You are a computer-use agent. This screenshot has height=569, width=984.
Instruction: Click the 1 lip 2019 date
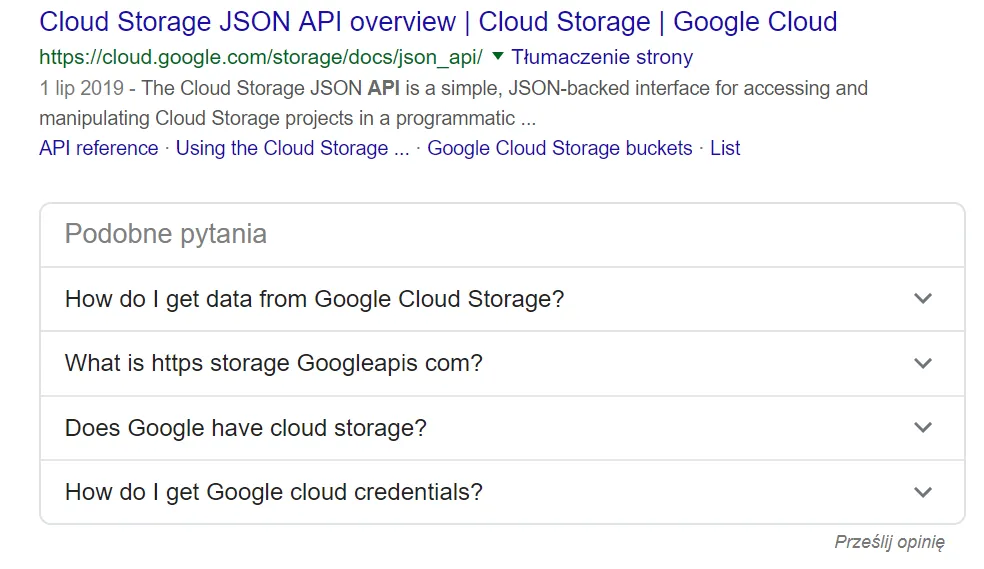point(83,89)
